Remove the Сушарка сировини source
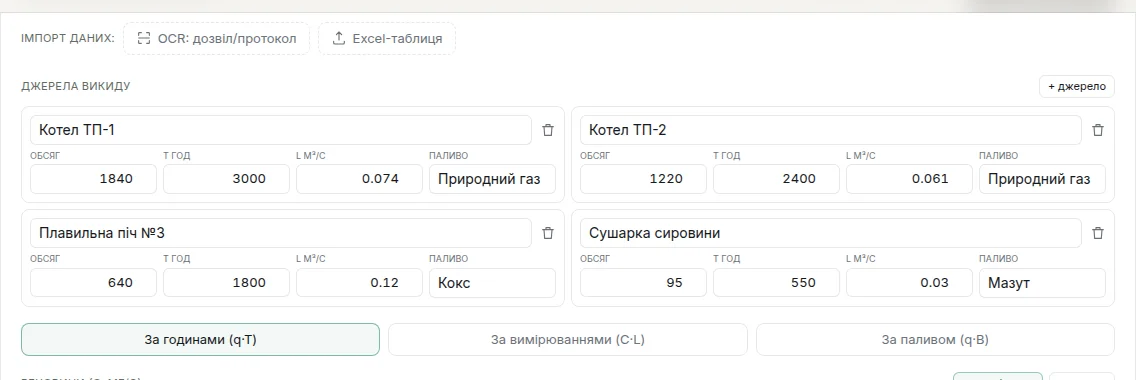This screenshot has height=380, width=1136. [1098, 233]
